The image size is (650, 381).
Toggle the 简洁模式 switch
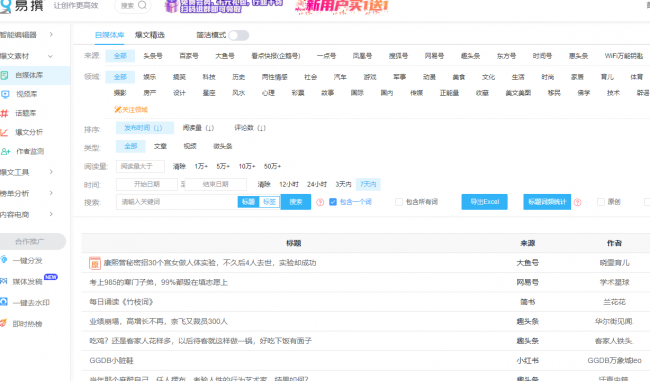pyautogui.click(x=239, y=35)
